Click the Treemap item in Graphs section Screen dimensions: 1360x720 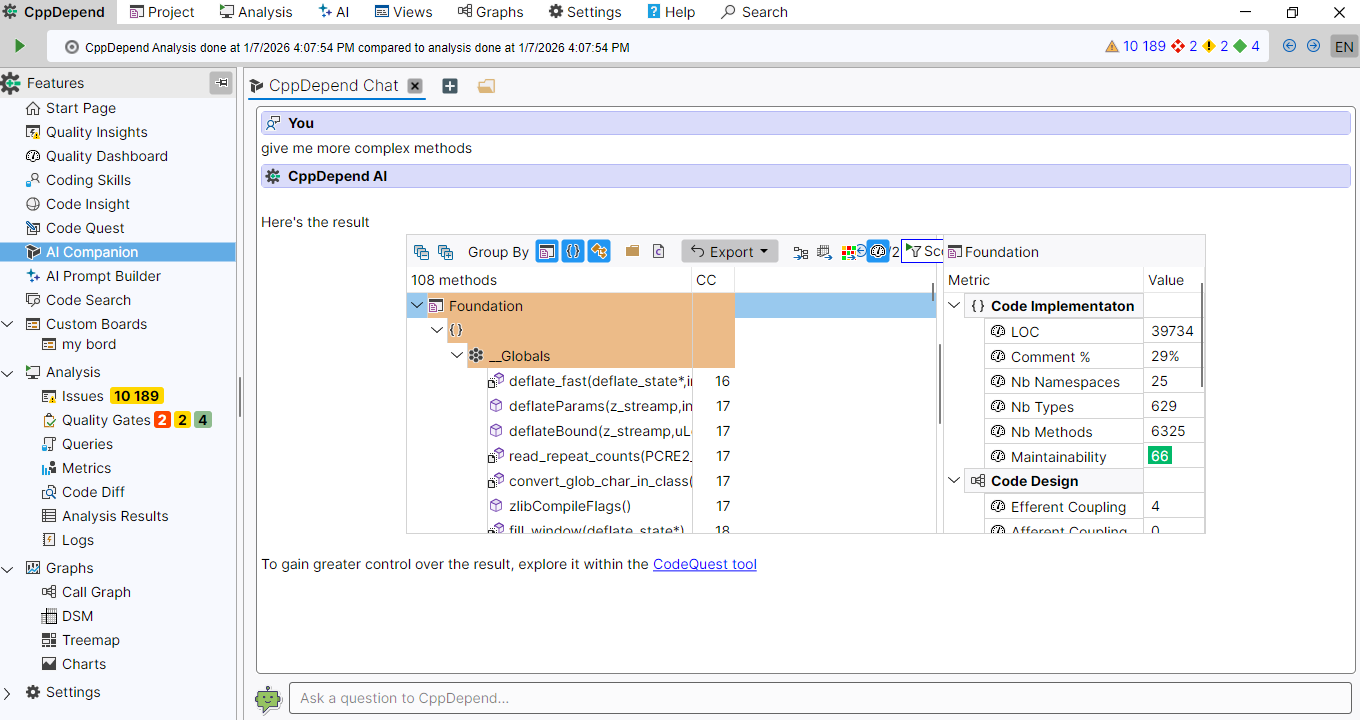point(90,640)
